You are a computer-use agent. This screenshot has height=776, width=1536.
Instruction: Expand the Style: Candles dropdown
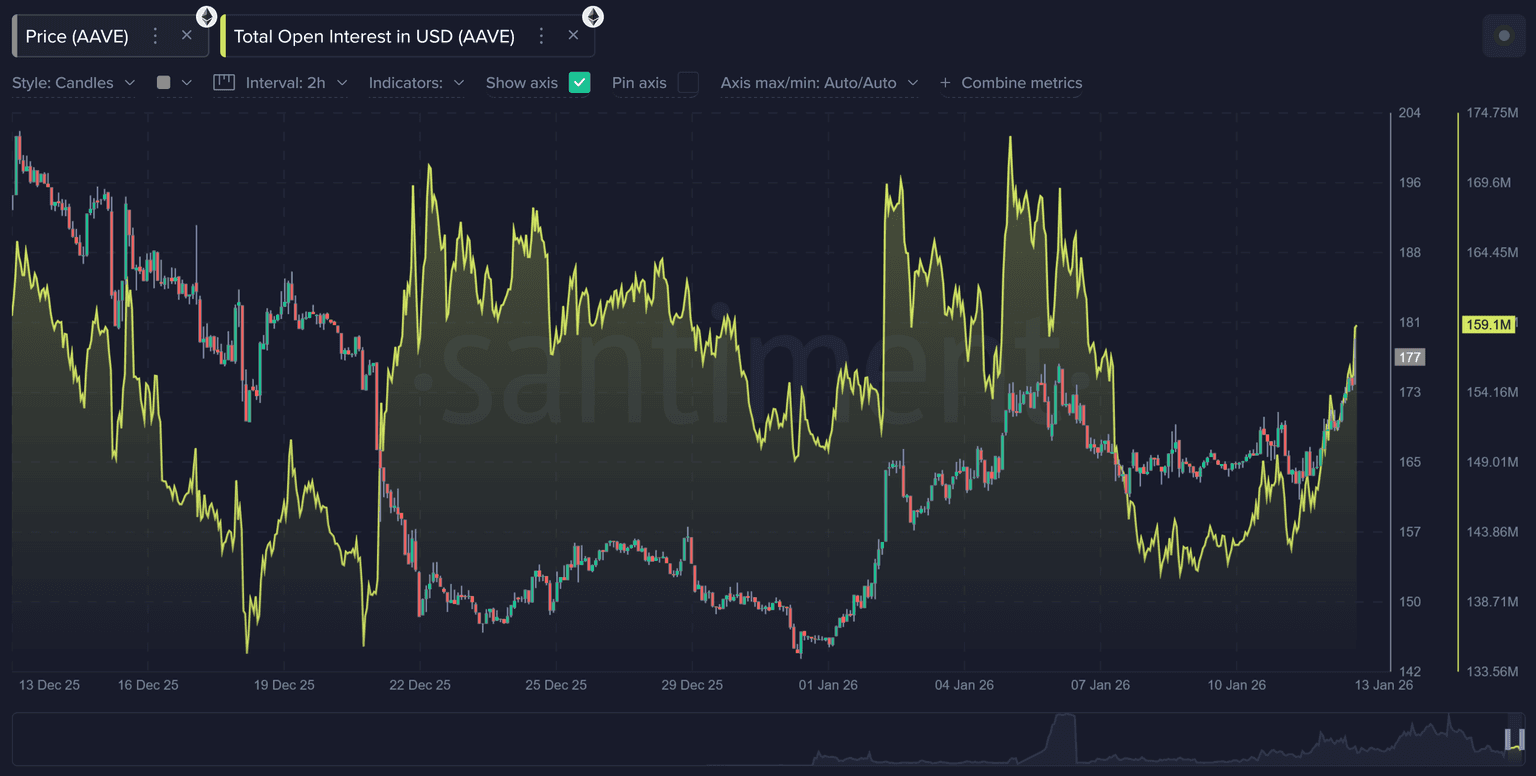click(x=73, y=83)
